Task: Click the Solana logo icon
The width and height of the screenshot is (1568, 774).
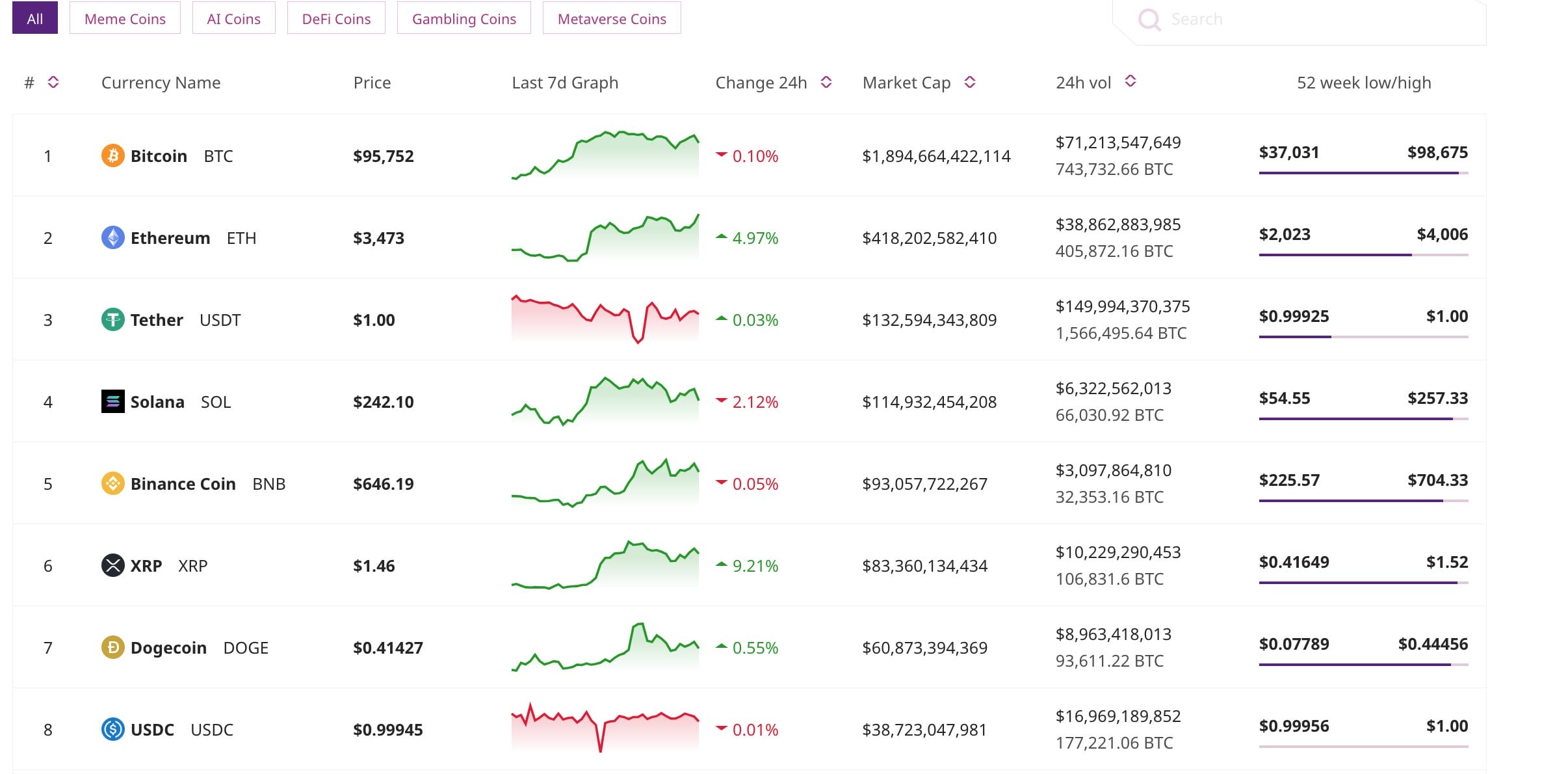Action: click(x=112, y=401)
